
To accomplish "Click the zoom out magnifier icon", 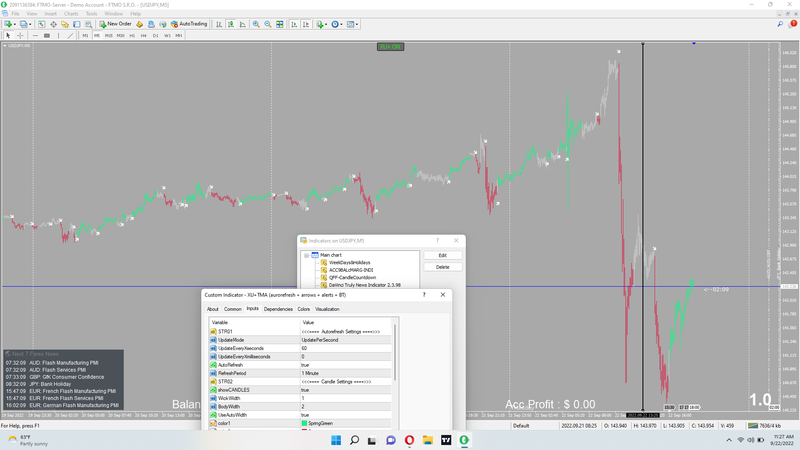I will pyautogui.click(x=267, y=24).
